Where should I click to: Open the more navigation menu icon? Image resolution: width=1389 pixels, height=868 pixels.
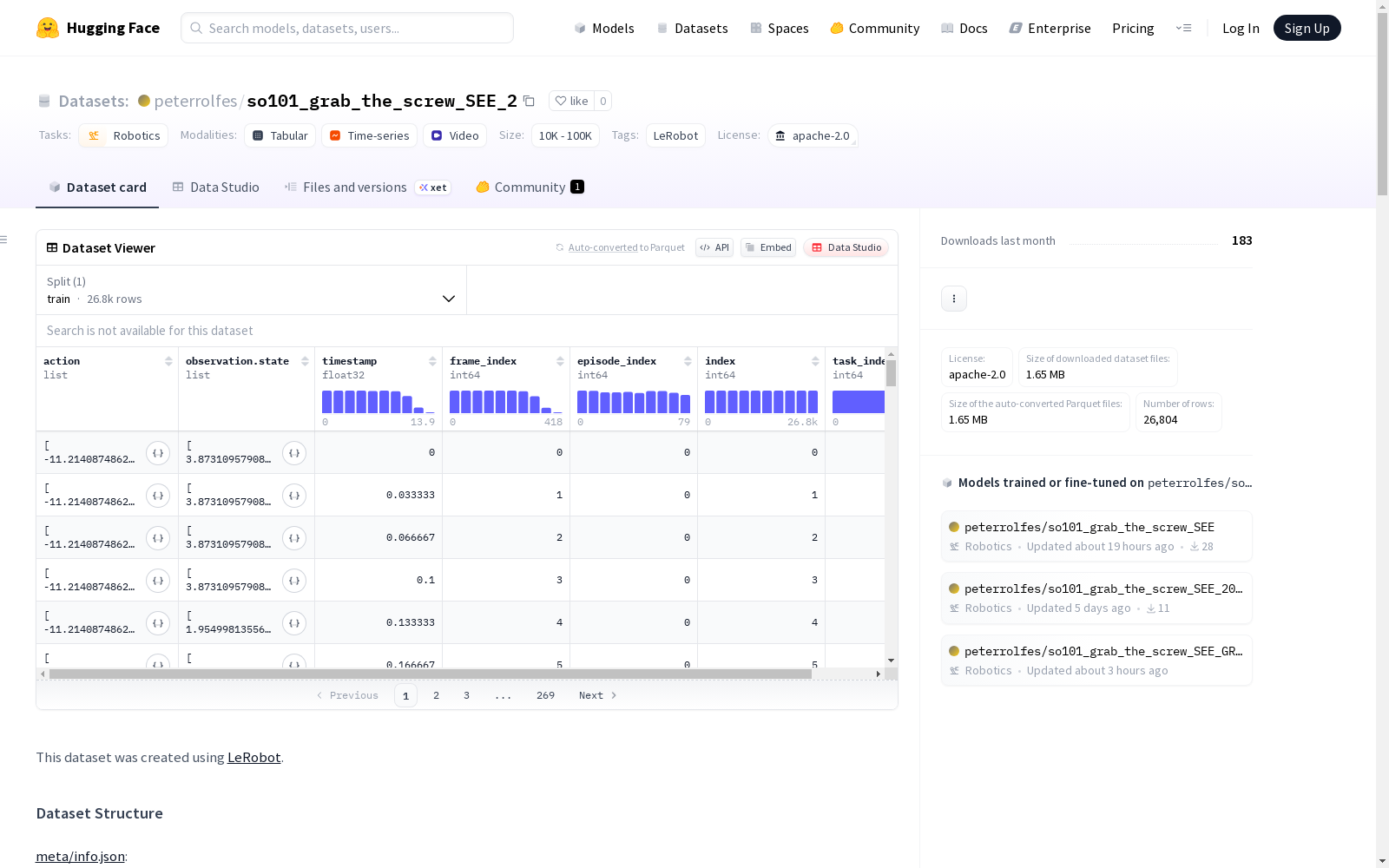click(1183, 28)
